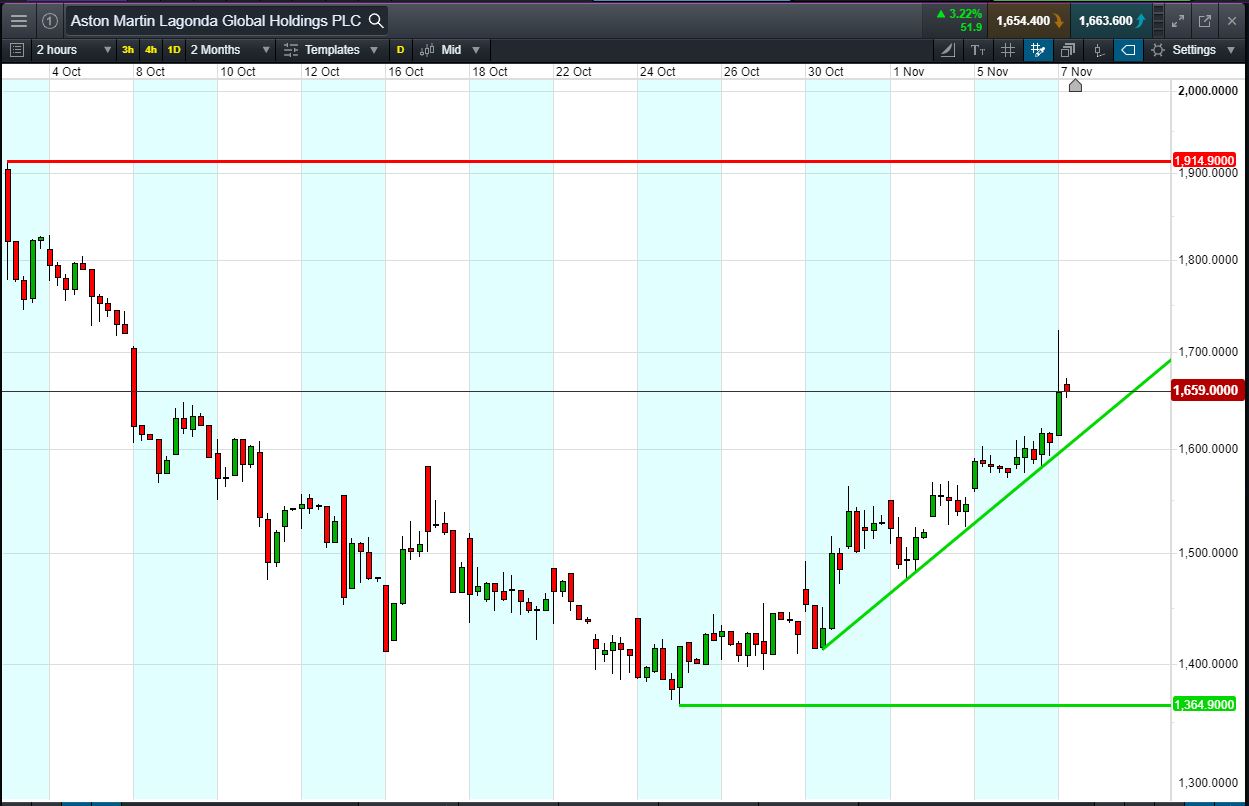Image resolution: width=1249 pixels, height=806 pixels.
Task: Open the hamburger main menu
Action: coord(19,20)
